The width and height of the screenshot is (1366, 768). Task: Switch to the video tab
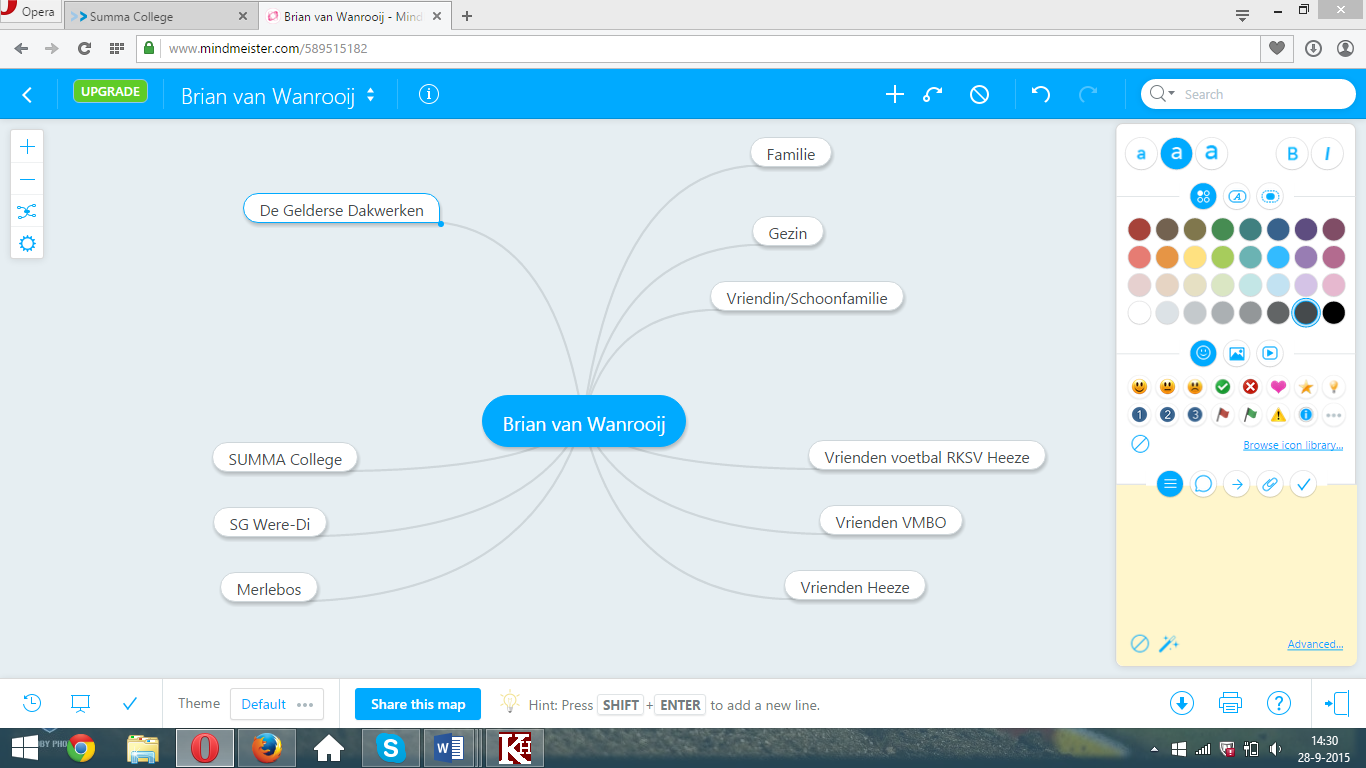coord(1269,353)
